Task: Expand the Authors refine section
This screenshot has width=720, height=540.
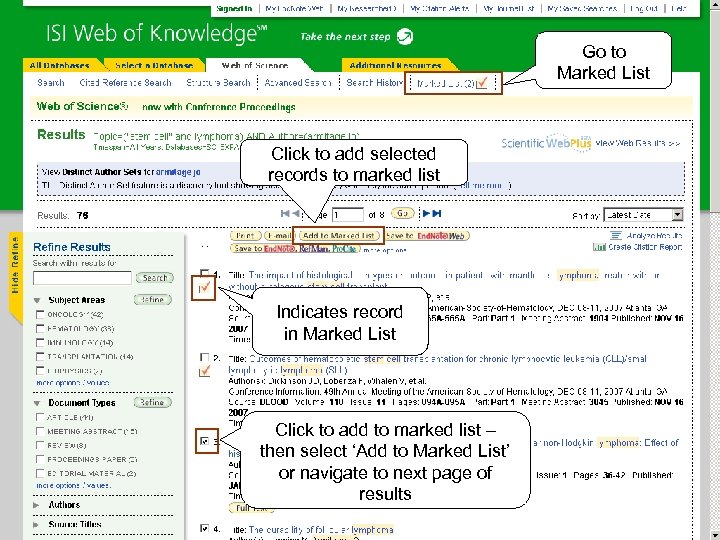Action: coord(37,505)
